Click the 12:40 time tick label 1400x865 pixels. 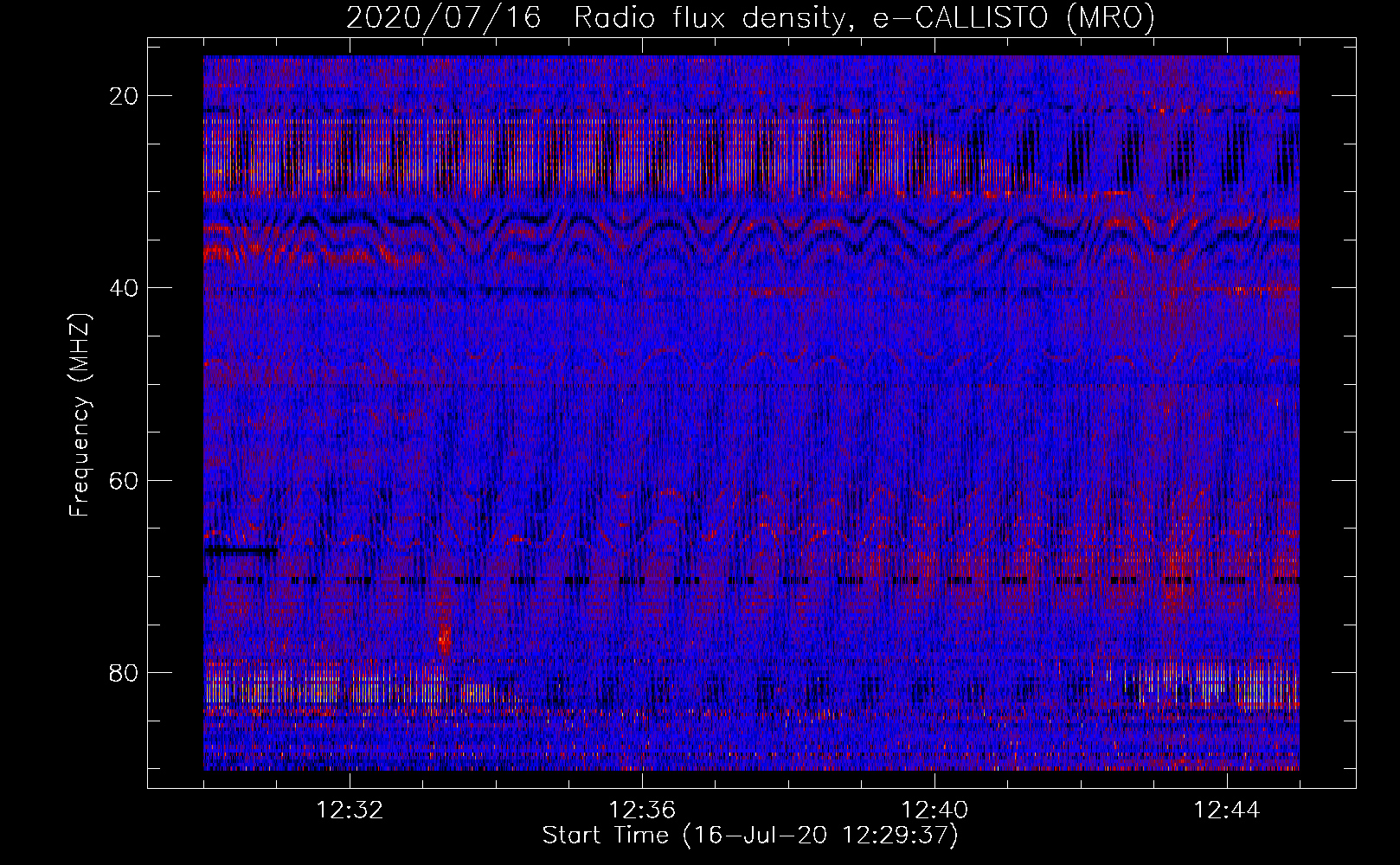point(934,810)
